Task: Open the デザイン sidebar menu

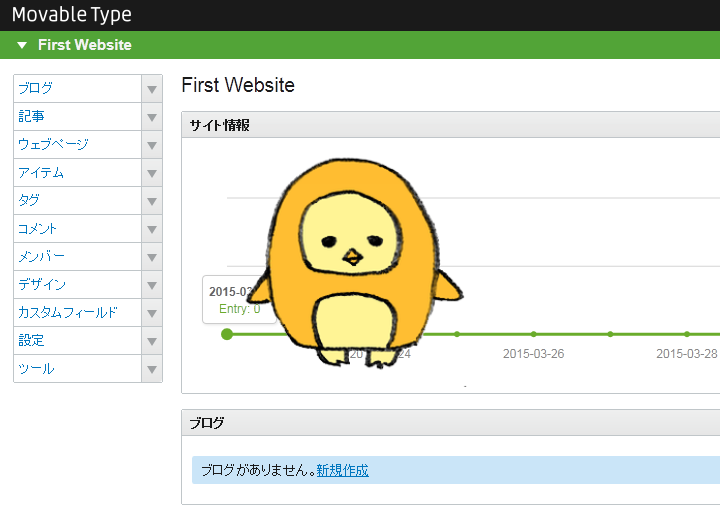Action: [x=78, y=285]
